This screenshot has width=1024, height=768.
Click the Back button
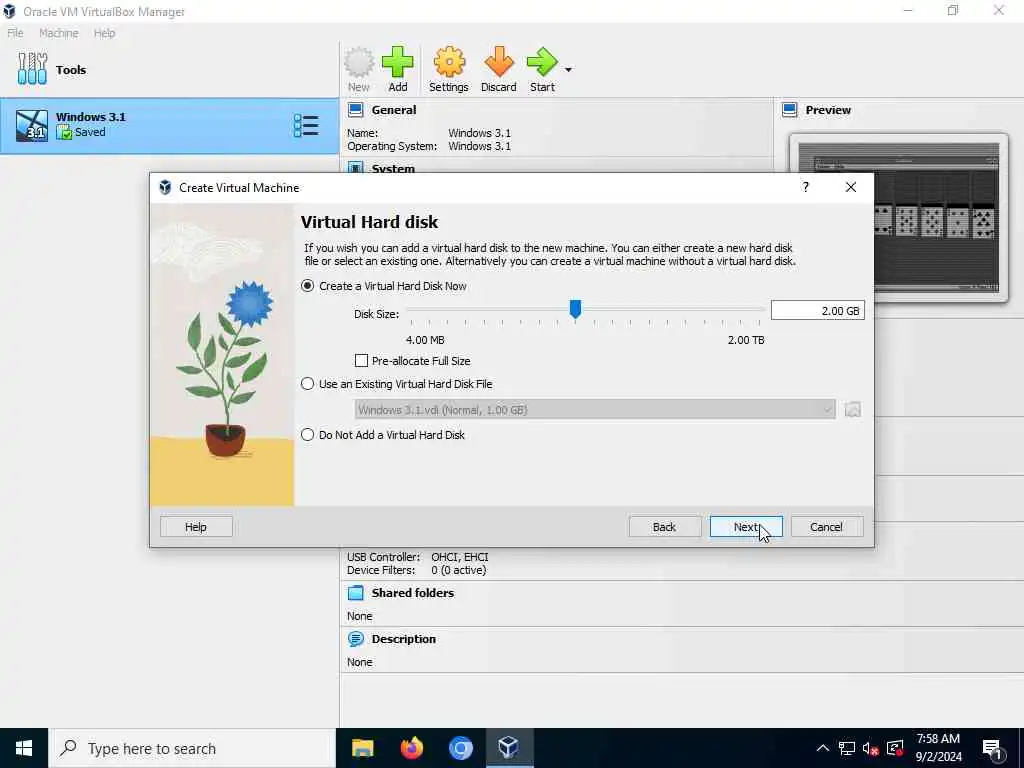[664, 527]
